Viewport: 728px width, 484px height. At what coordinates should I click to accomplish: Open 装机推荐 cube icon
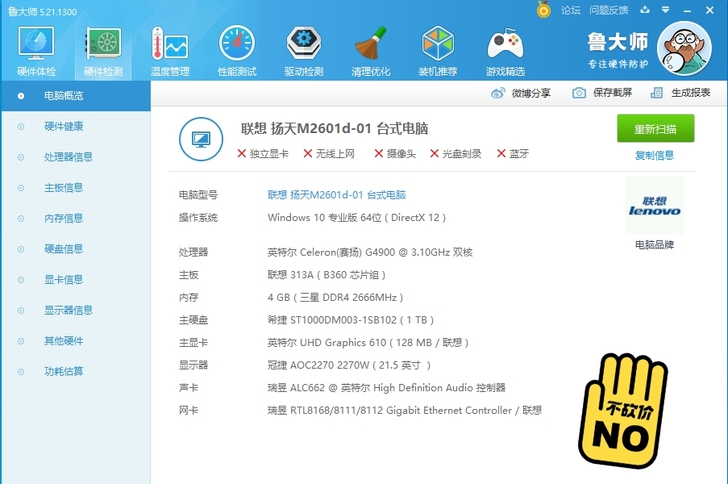[437, 51]
